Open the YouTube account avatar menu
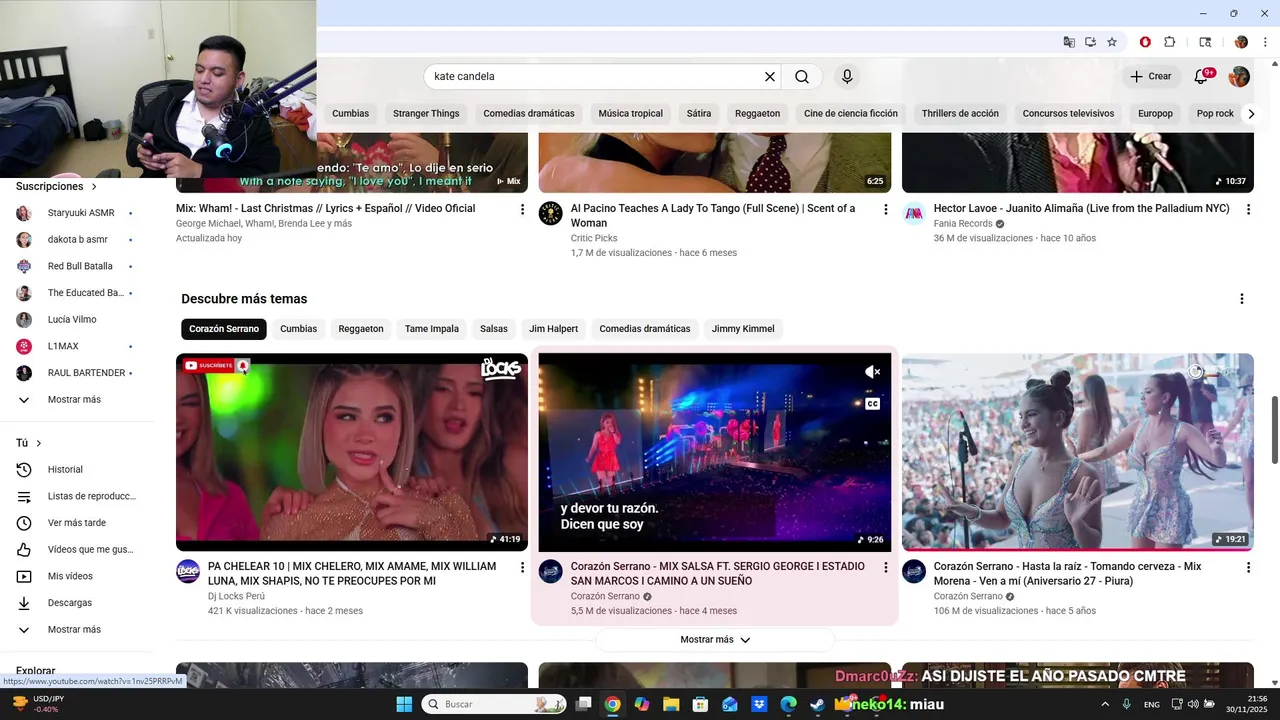Image resolution: width=1280 pixels, height=720 pixels. pyautogui.click(x=1239, y=77)
